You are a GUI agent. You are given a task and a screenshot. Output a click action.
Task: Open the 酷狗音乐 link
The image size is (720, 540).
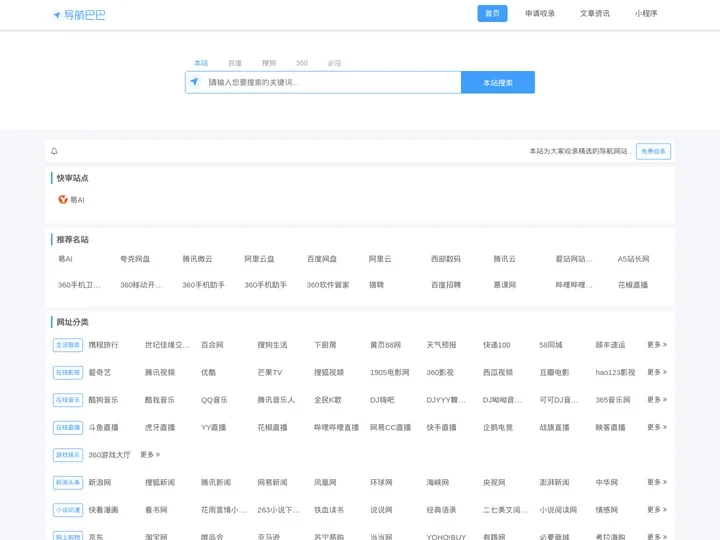[103, 400]
